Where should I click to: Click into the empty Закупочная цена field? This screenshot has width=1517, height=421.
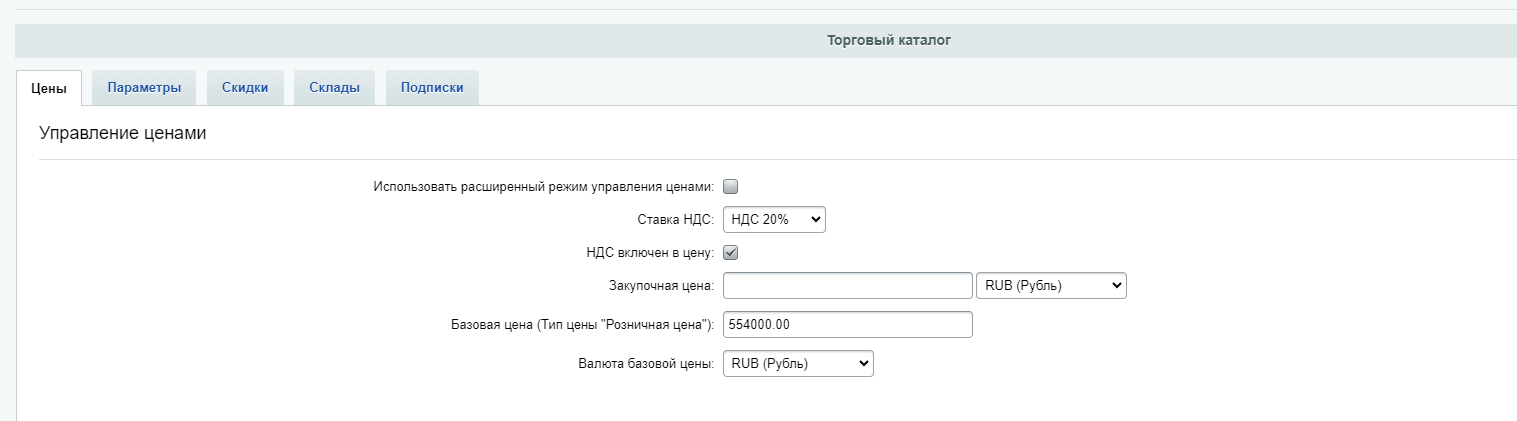pos(847,286)
